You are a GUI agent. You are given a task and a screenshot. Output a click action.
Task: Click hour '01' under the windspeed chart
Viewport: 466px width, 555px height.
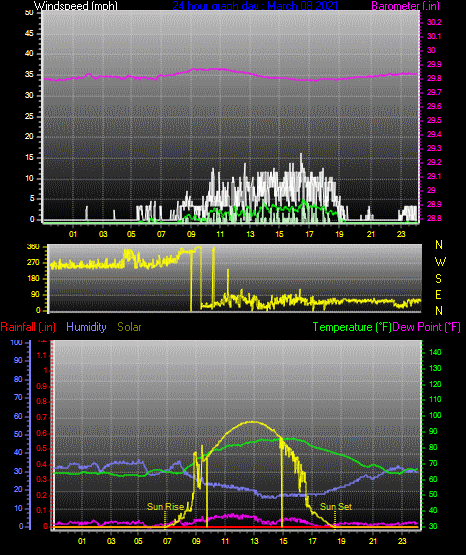tap(73, 234)
